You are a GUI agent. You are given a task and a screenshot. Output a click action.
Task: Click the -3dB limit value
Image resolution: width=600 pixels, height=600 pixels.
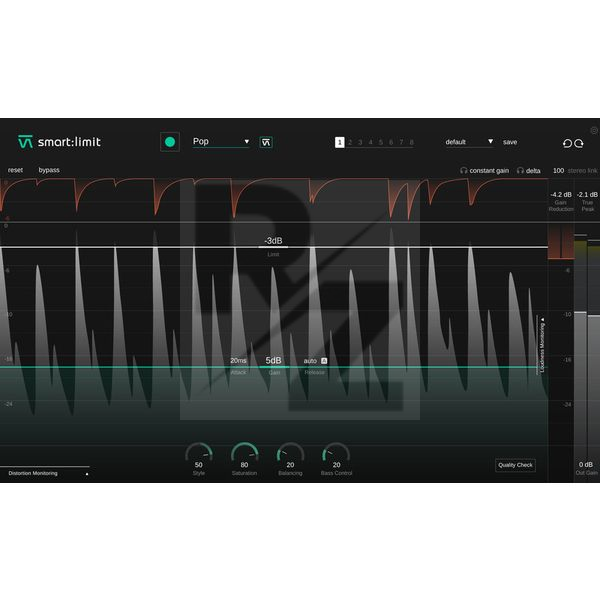[273, 241]
